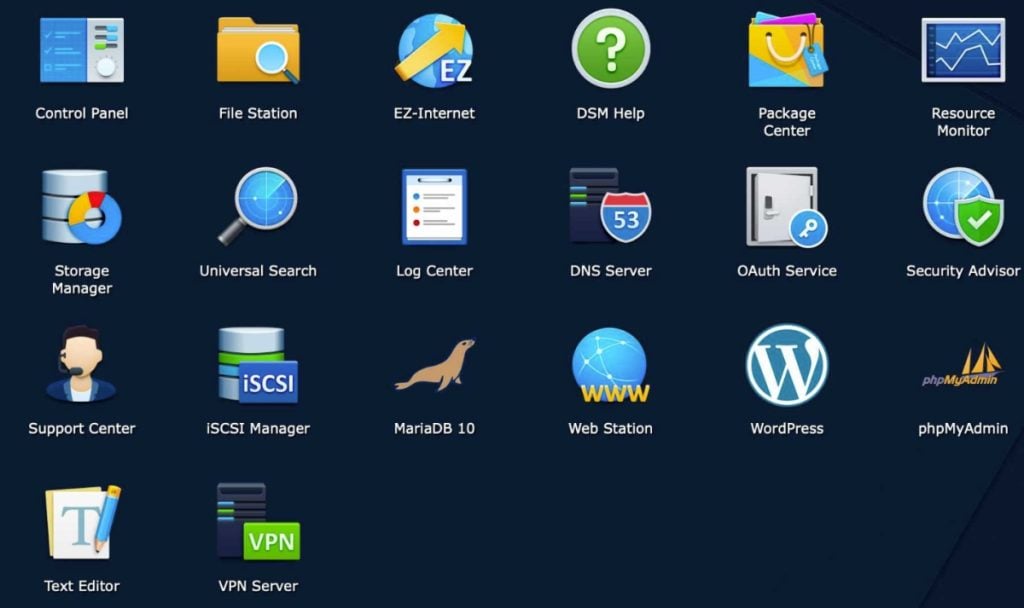
Task: Open Storage Manager database icon
Action: (82, 207)
